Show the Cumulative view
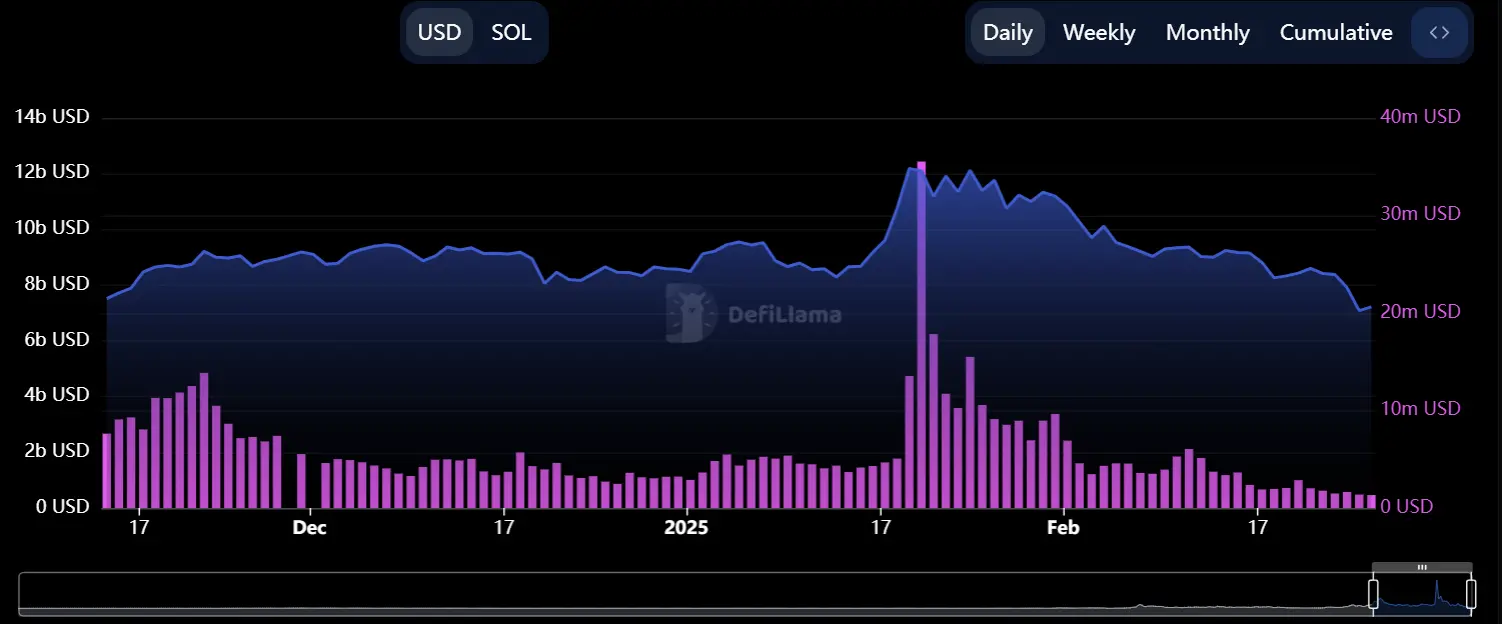Image resolution: width=1502 pixels, height=624 pixels. tap(1335, 32)
